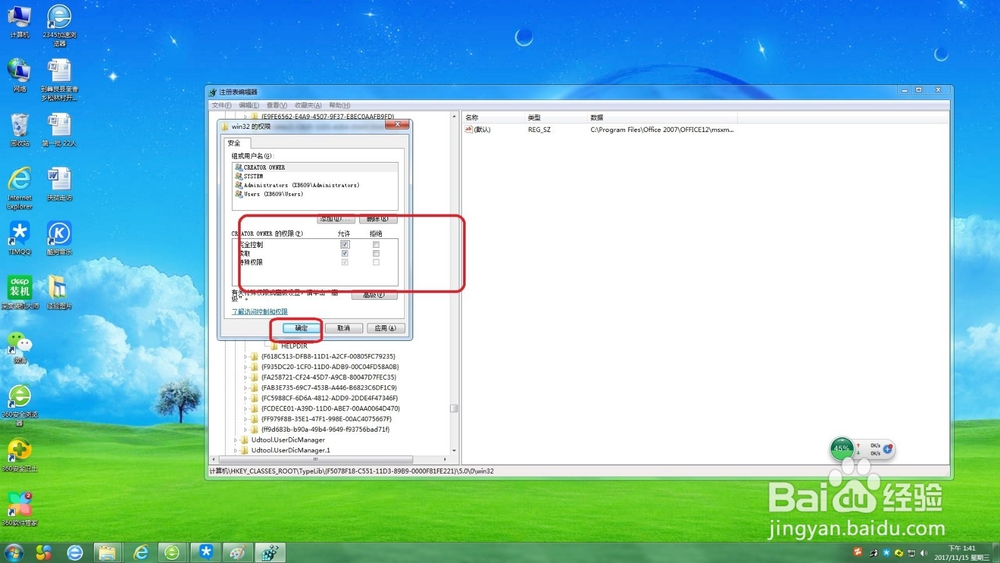Open the 360 安全浏览器 desktop icon
The image size is (1000, 563).
tap(19, 406)
